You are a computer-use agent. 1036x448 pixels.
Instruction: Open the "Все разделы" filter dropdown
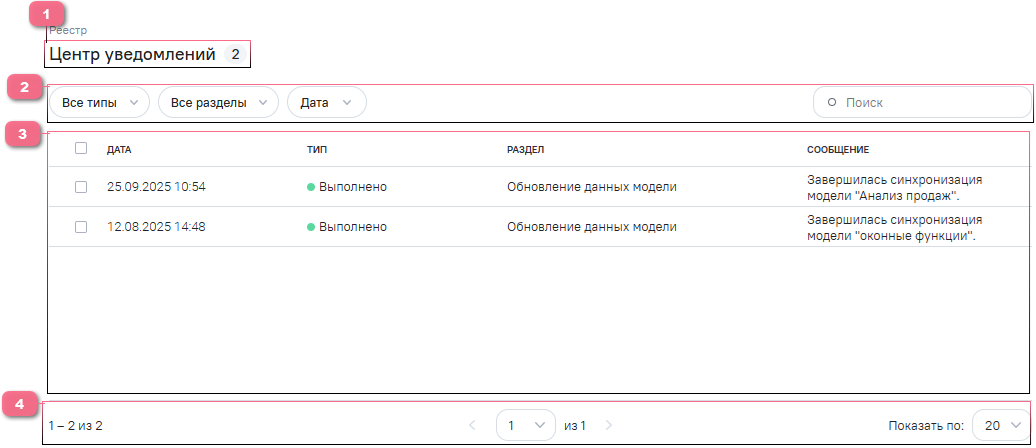[x=217, y=103]
